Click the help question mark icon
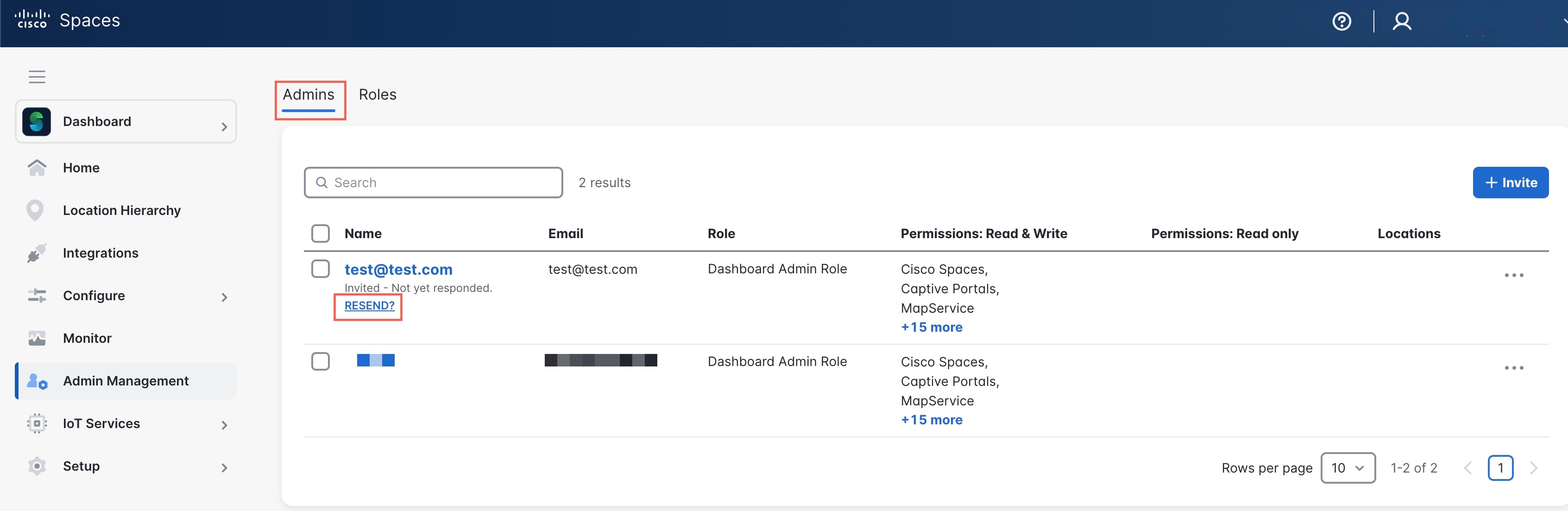The width and height of the screenshot is (1568, 511). pyautogui.click(x=1341, y=22)
